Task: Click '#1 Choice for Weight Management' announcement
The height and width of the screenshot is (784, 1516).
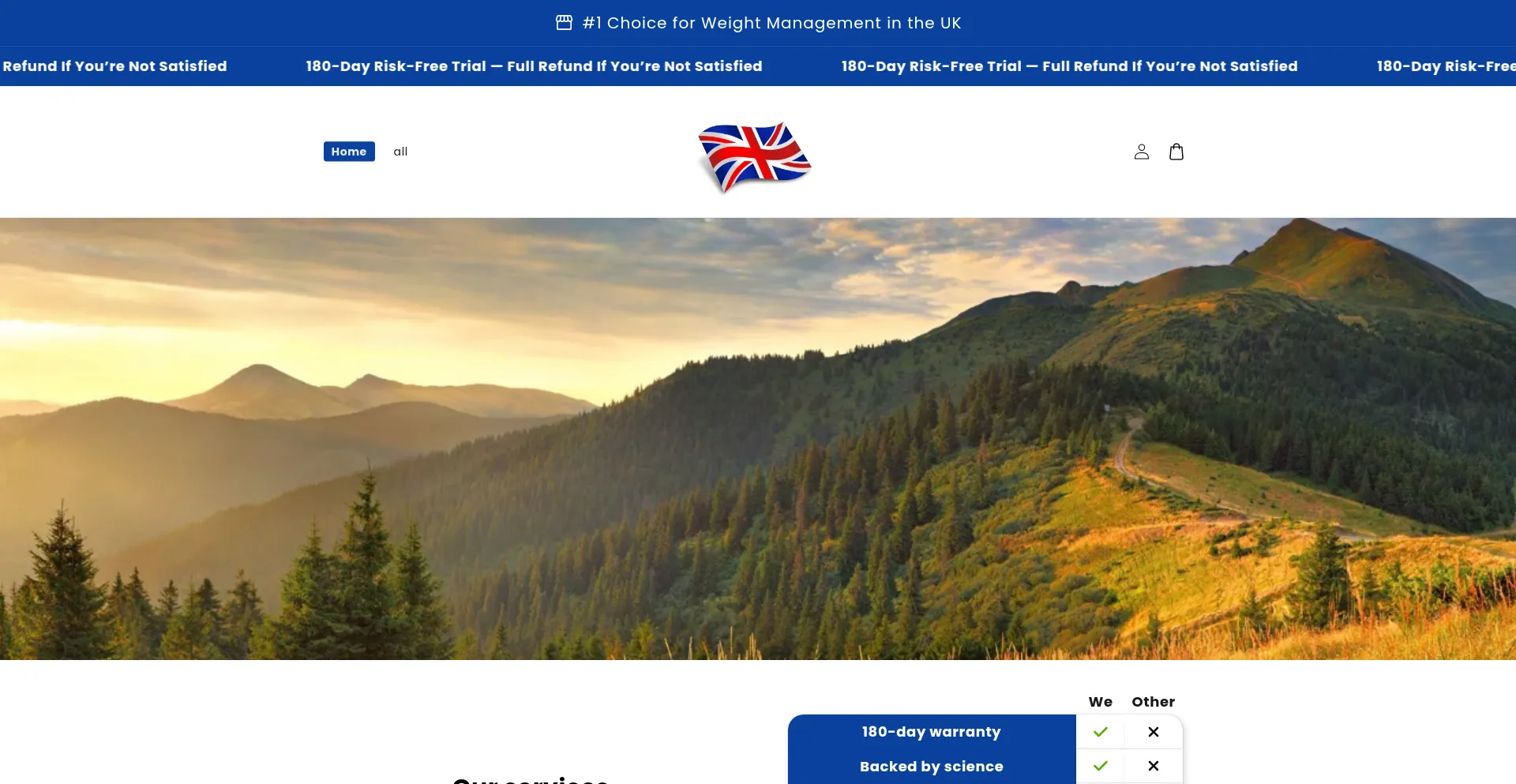Action: (771, 23)
